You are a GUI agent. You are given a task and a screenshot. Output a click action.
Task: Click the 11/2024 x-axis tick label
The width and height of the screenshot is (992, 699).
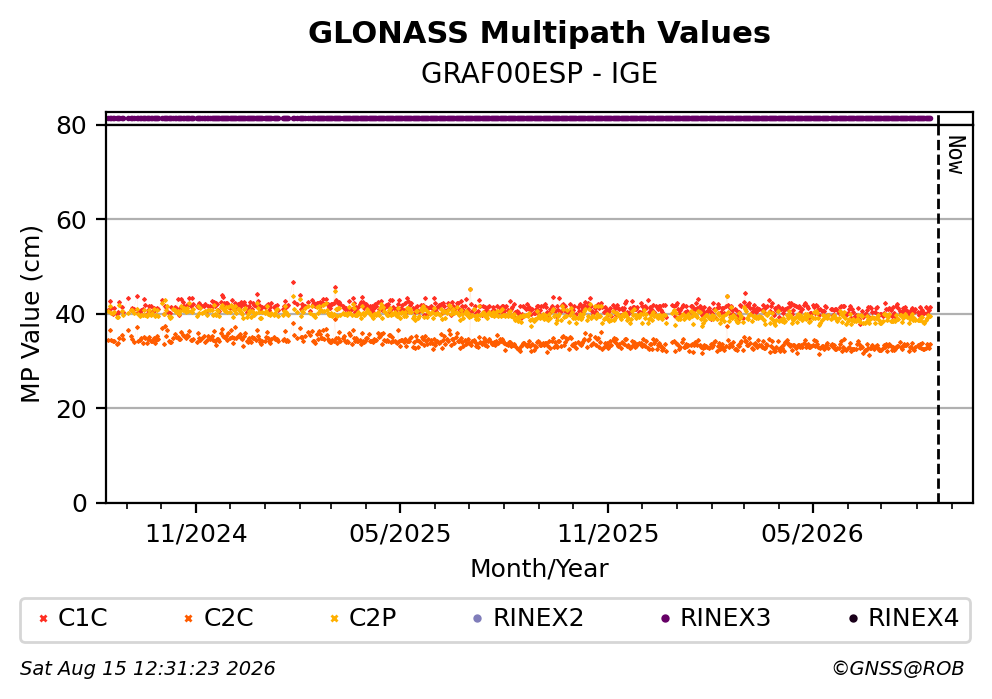pos(196,535)
